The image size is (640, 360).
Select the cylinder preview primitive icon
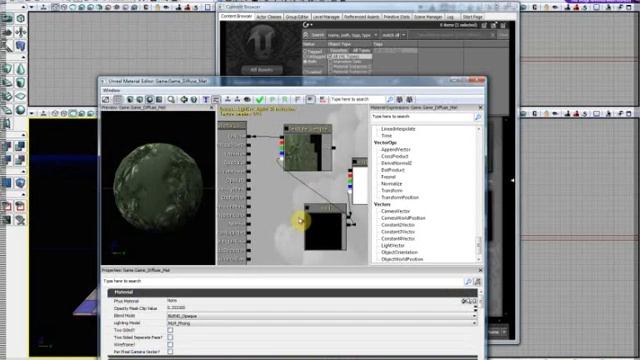(x=130, y=100)
